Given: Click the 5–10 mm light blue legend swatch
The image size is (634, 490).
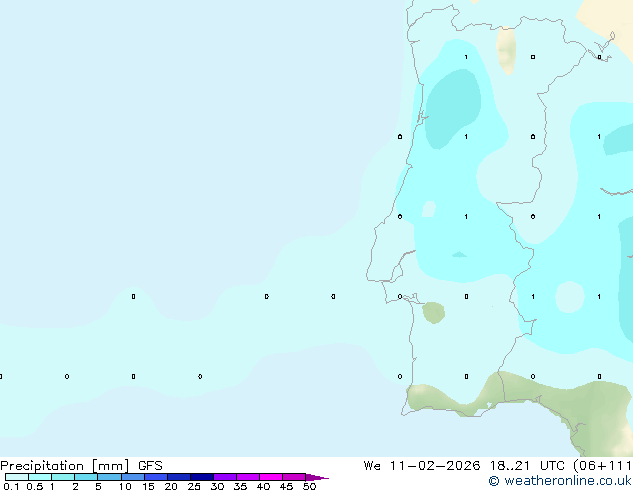Looking at the screenshot, I should (x=109, y=477).
